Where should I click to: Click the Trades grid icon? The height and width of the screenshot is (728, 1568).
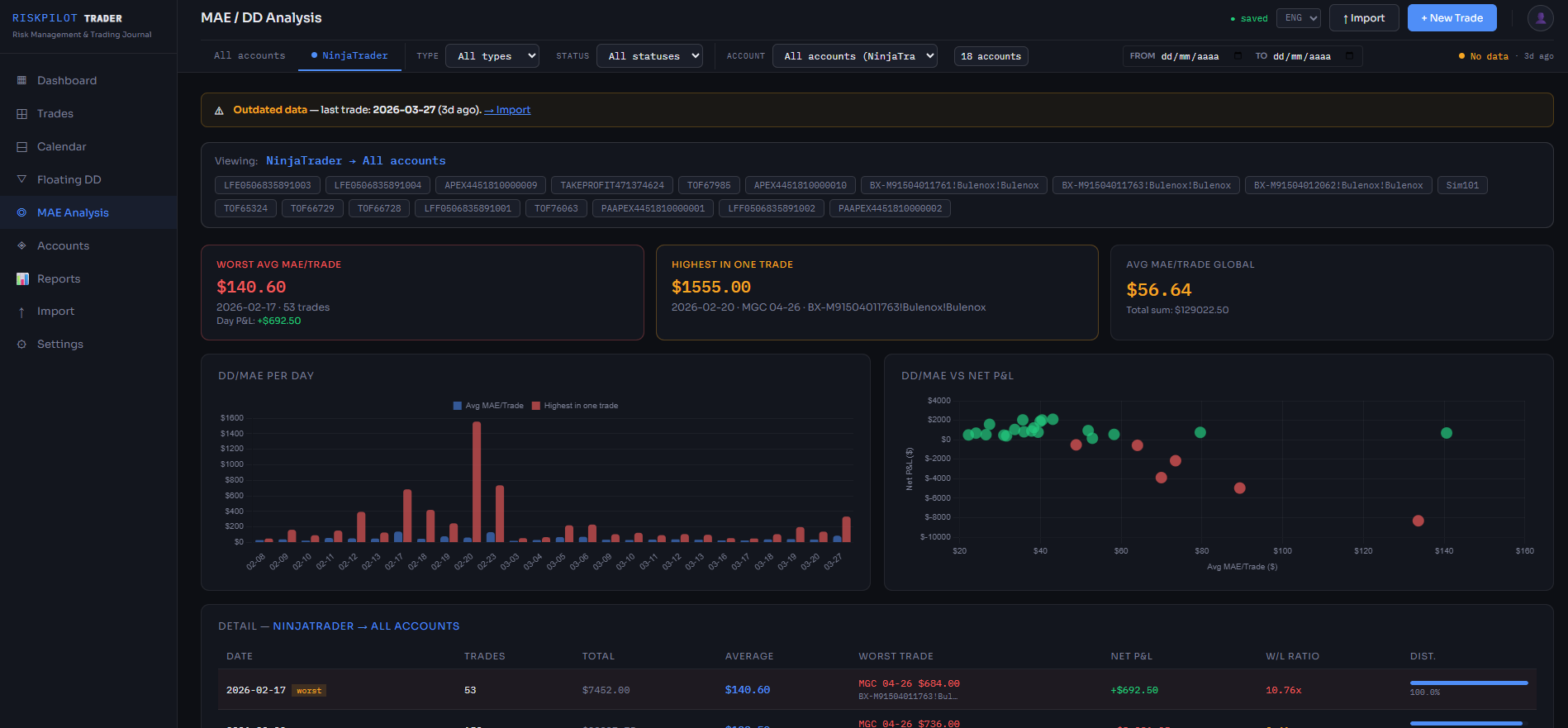(21, 113)
